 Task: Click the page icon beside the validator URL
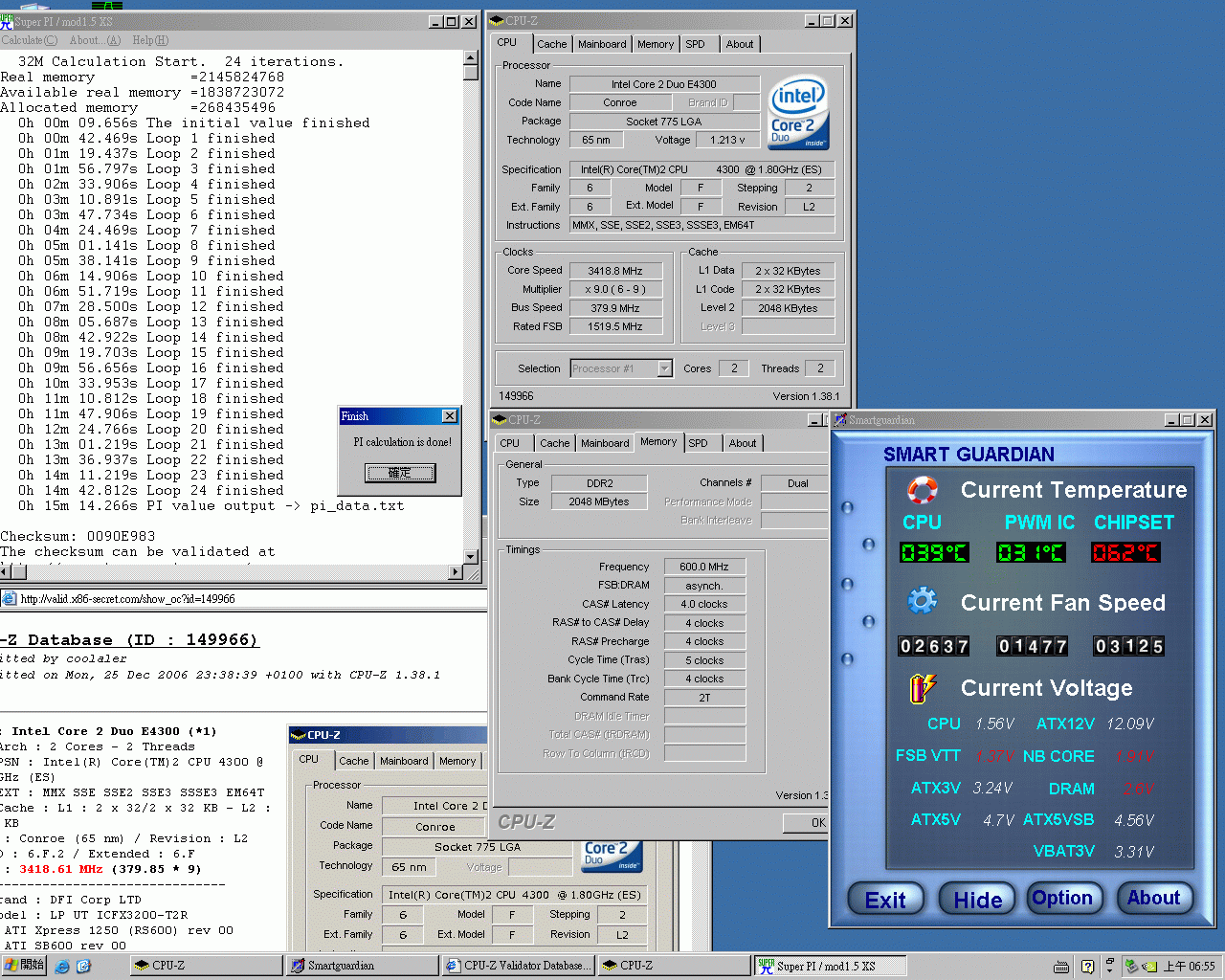[x=9, y=599]
